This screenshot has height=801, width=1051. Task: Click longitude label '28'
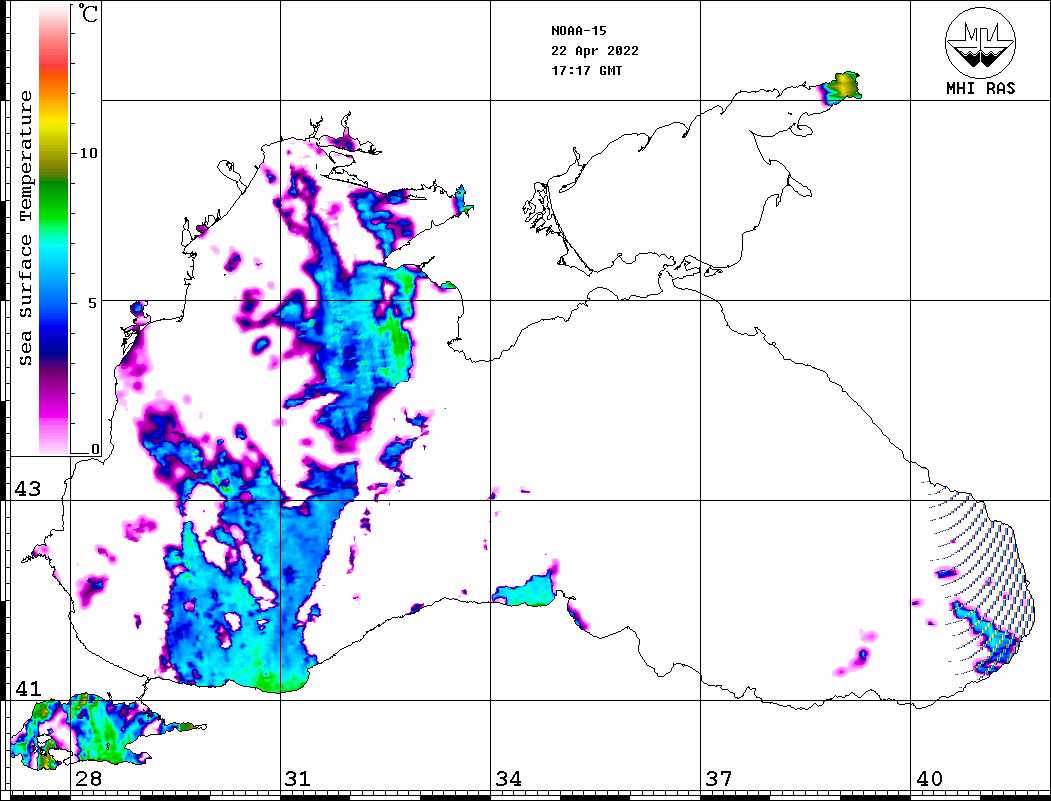coord(88,779)
